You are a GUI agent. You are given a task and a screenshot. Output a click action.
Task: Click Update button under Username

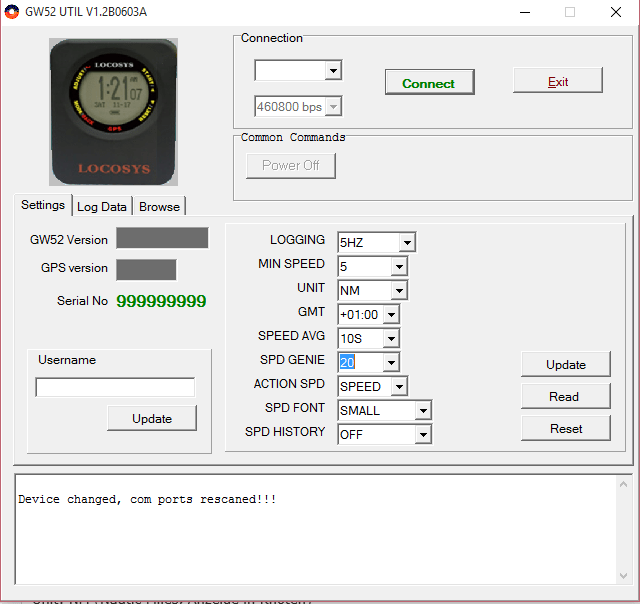click(152, 418)
